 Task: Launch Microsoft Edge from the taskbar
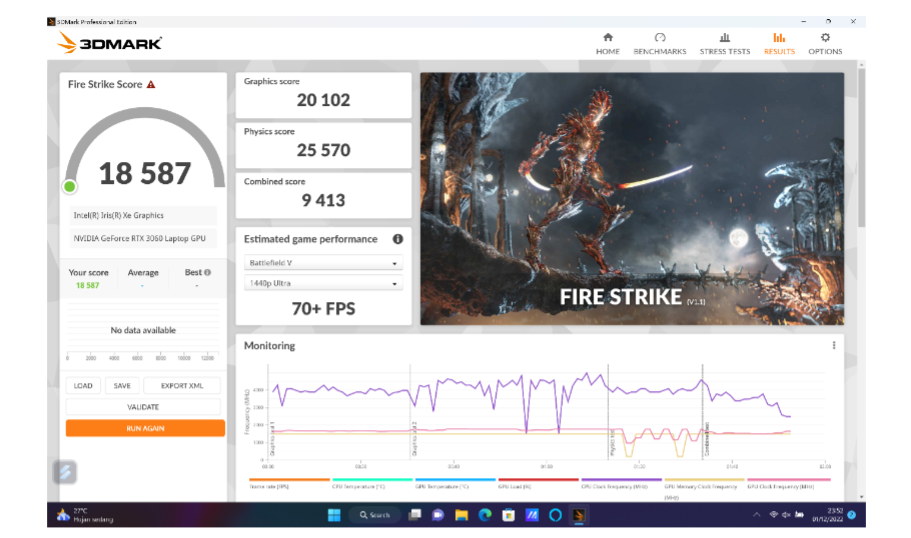(x=485, y=515)
